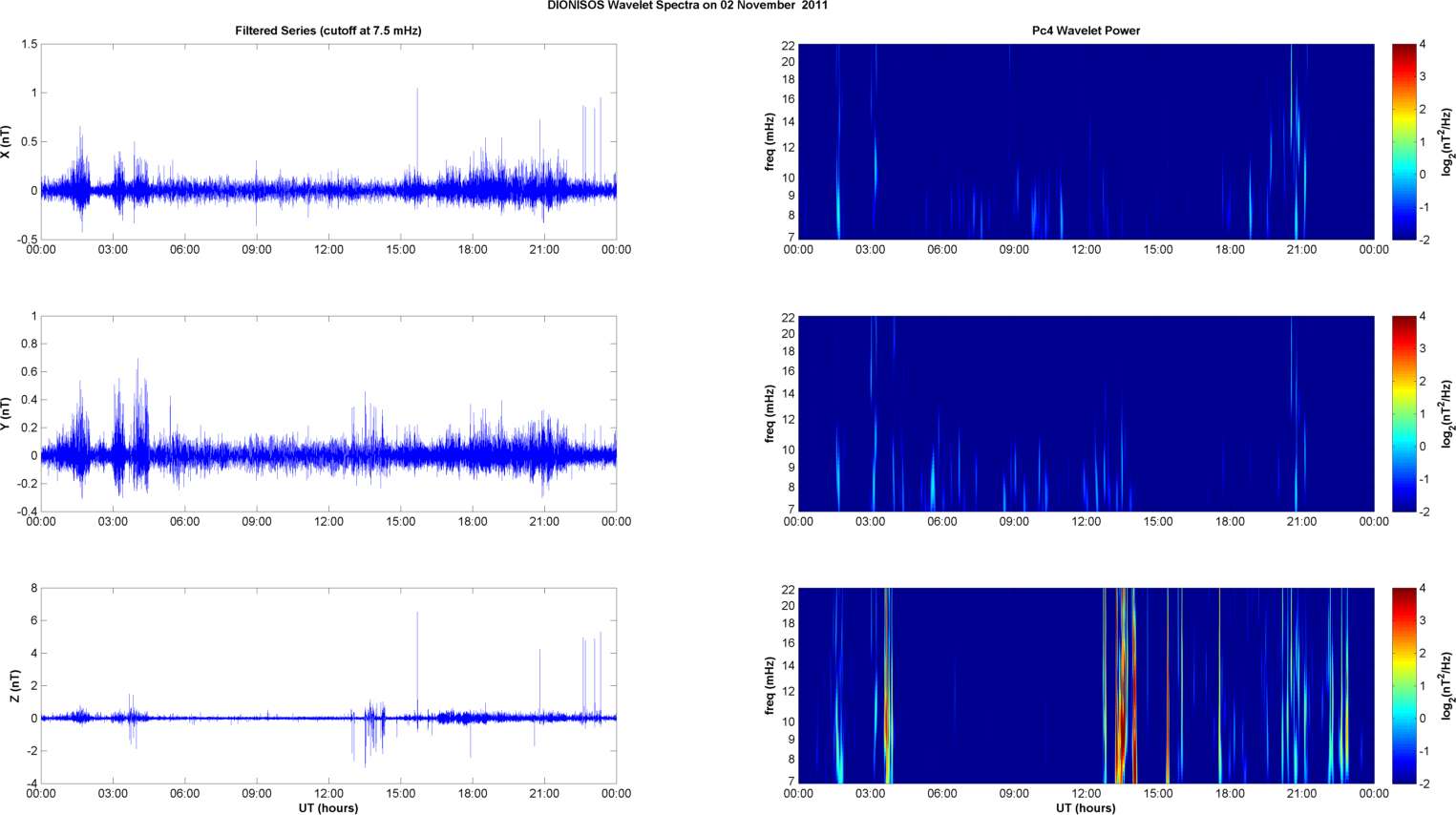Click the -0.5 tick on X plot axis

[26, 240]
